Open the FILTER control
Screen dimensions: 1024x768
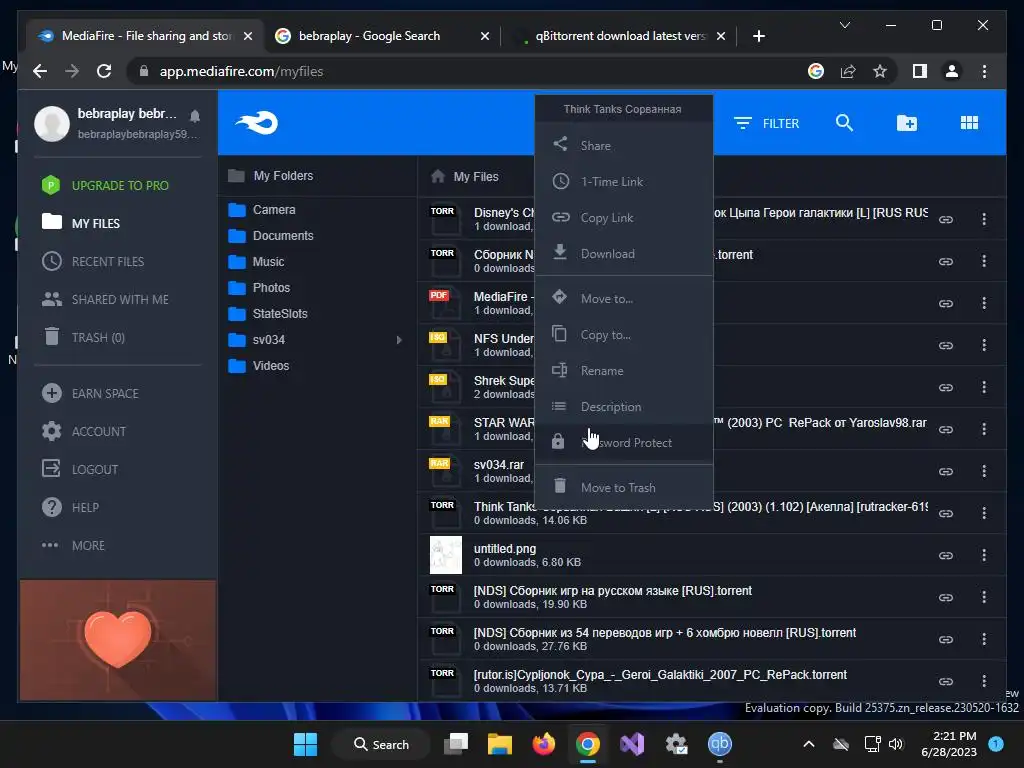click(767, 123)
